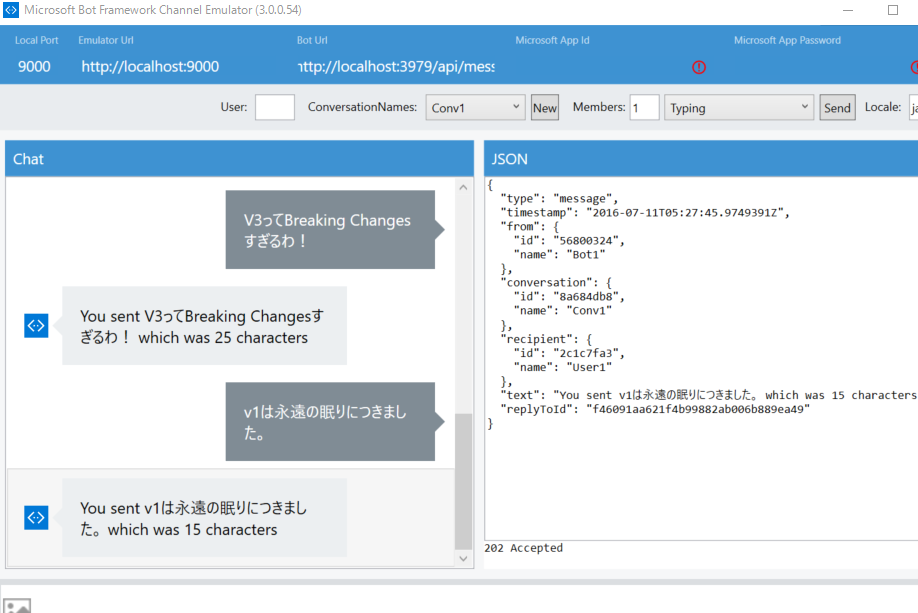Click the JSON "type": "message" line

tap(559, 198)
